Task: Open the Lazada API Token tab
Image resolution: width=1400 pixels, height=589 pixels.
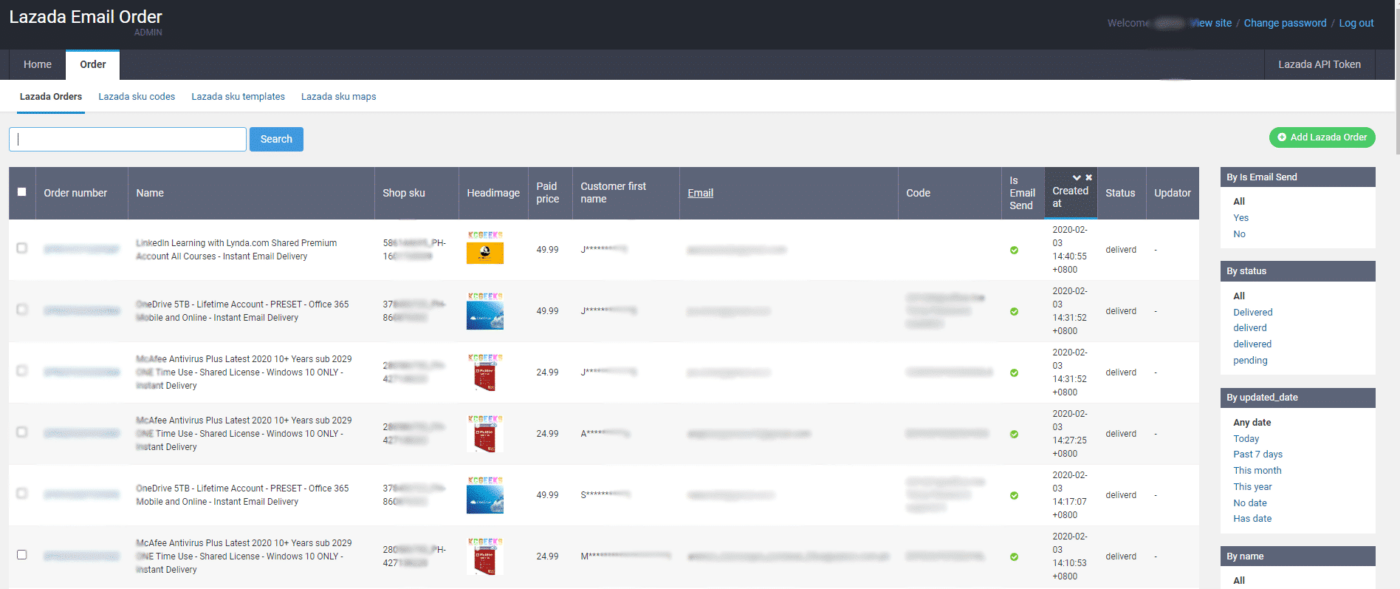Action: tap(1320, 65)
